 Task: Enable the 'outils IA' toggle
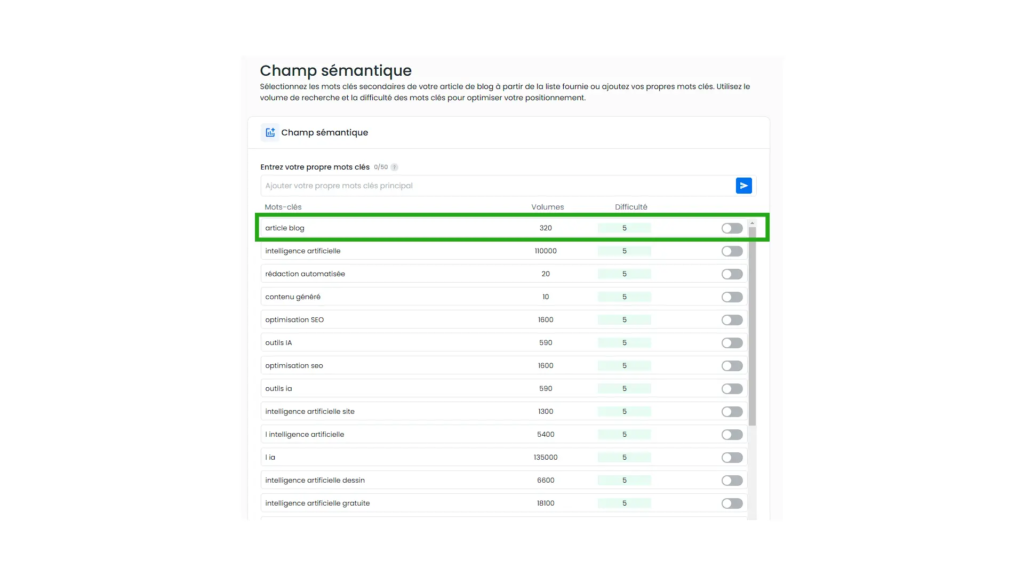pyautogui.click(x=732, y=342)
